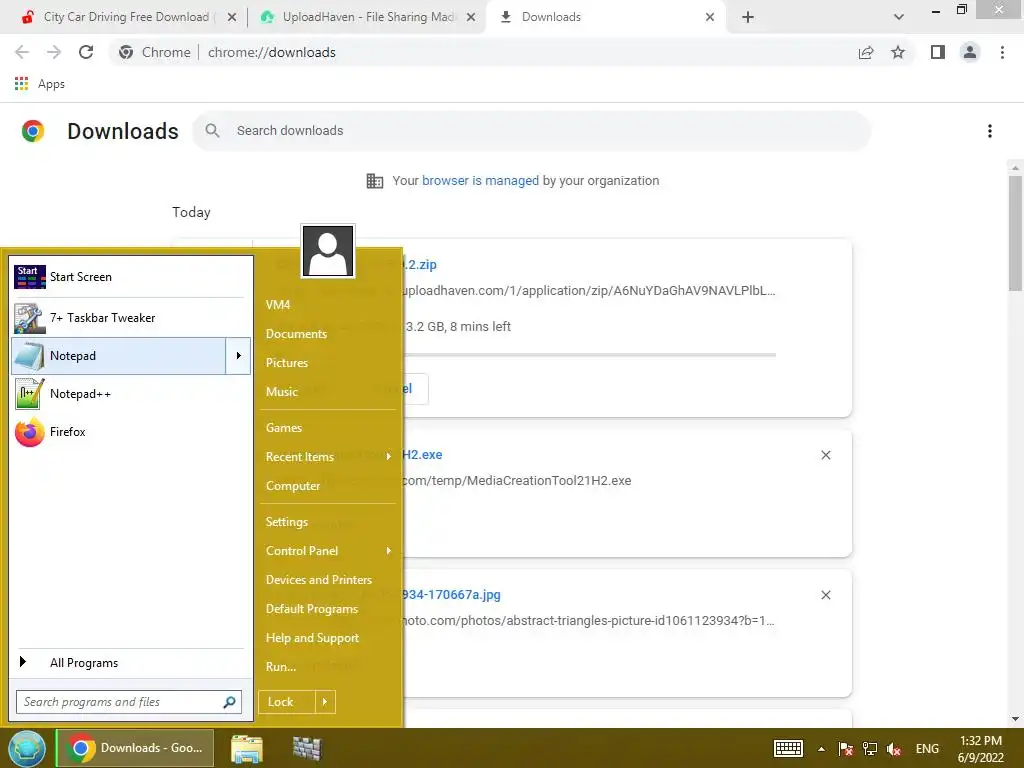1024x768 pixels.
Task: Open the H2.exe download file link
Action: pyautogui.click(x=423, y=455)
